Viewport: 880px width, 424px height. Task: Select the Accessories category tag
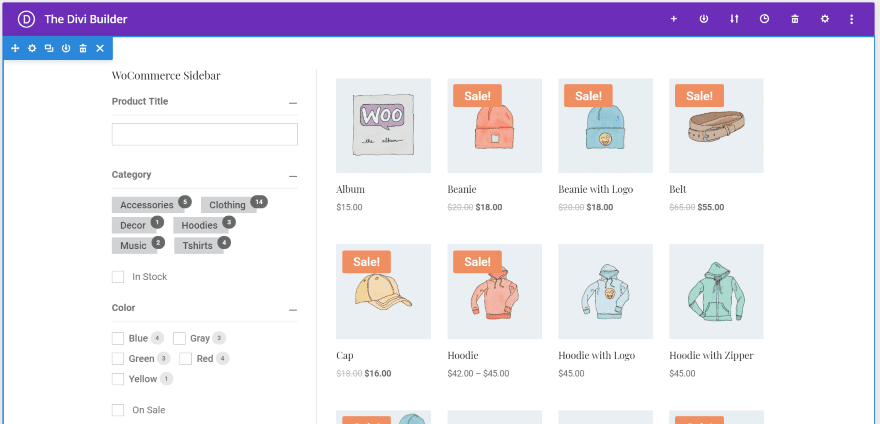point(147,205)
